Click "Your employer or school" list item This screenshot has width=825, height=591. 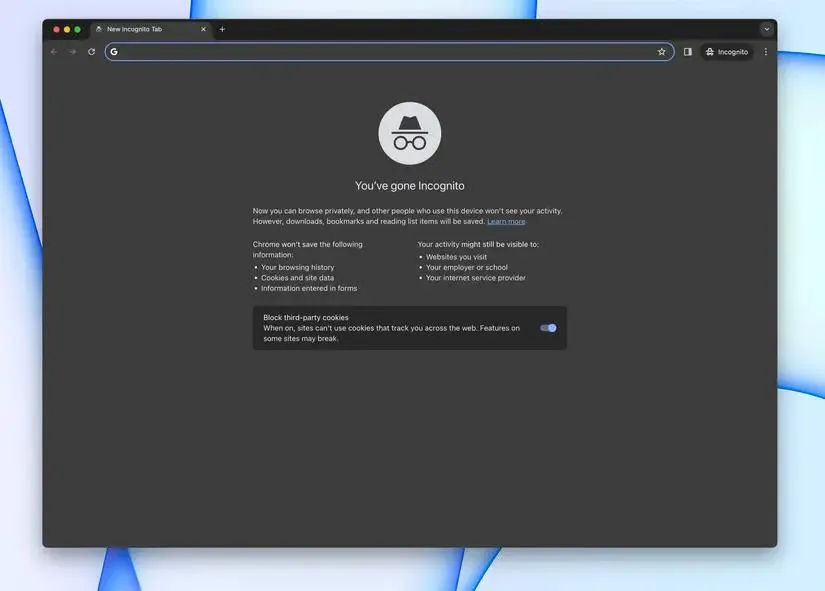tap(467, 267)
